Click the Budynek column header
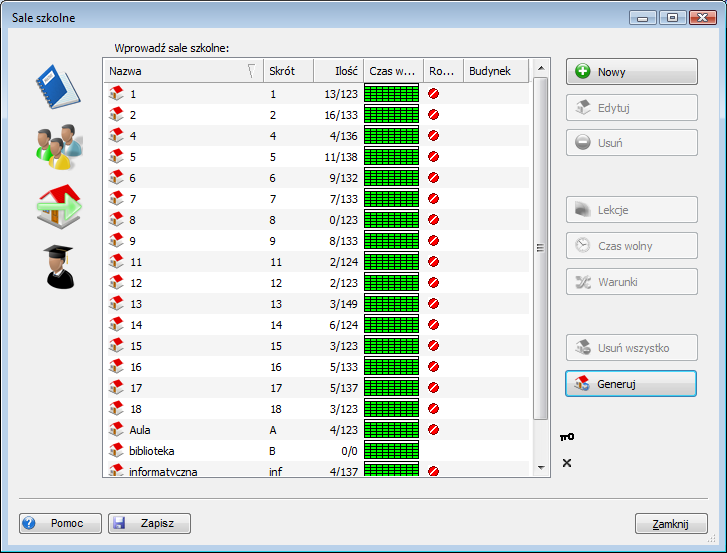 coord(496,71)
